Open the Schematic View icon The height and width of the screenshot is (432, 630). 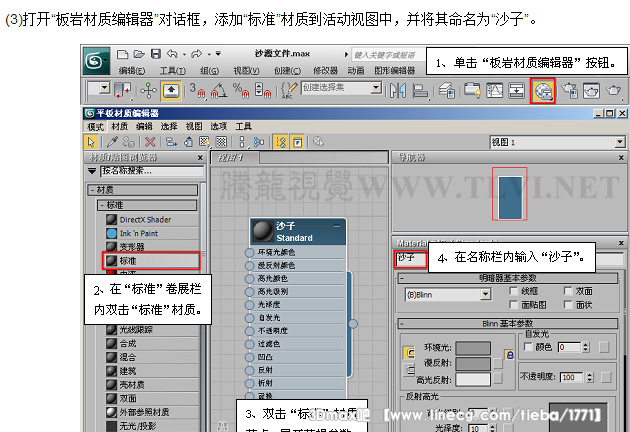pos(517,90)
